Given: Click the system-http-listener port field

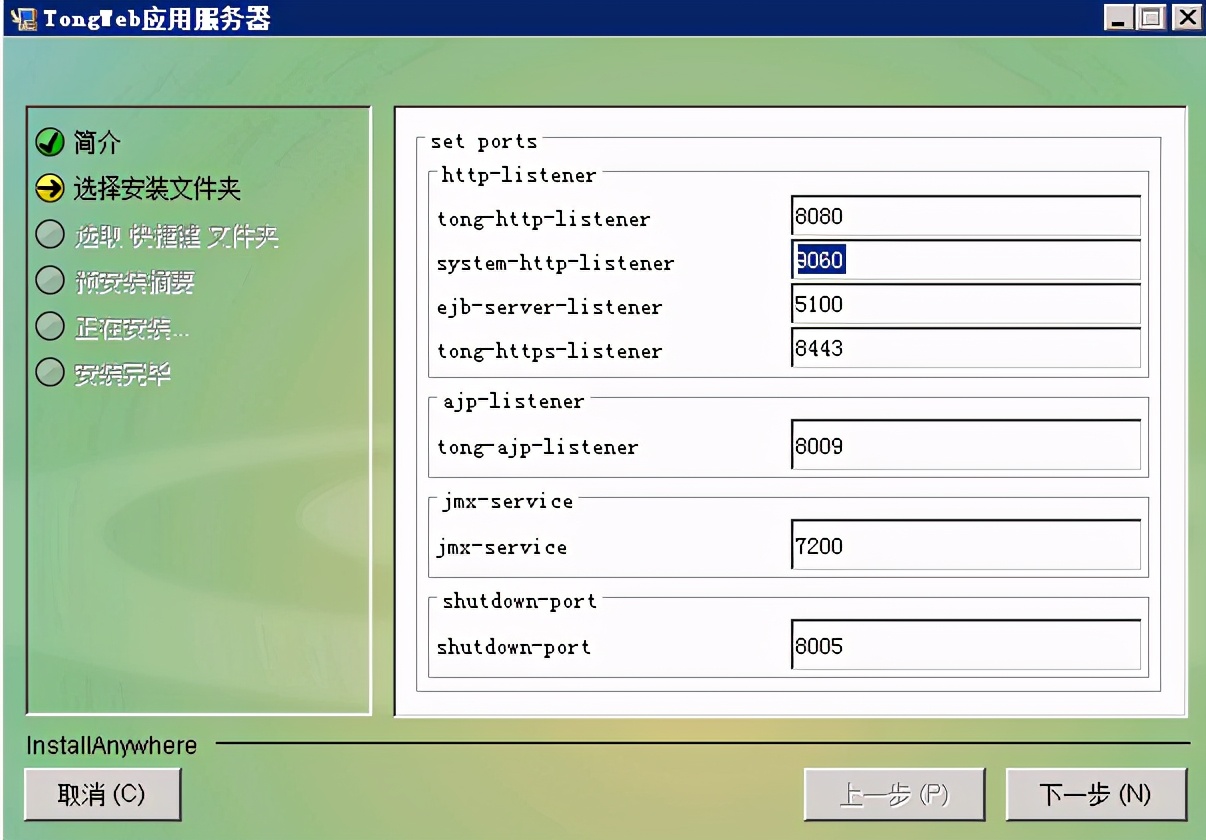Looking at the screenshot, I should click(965, 260).
